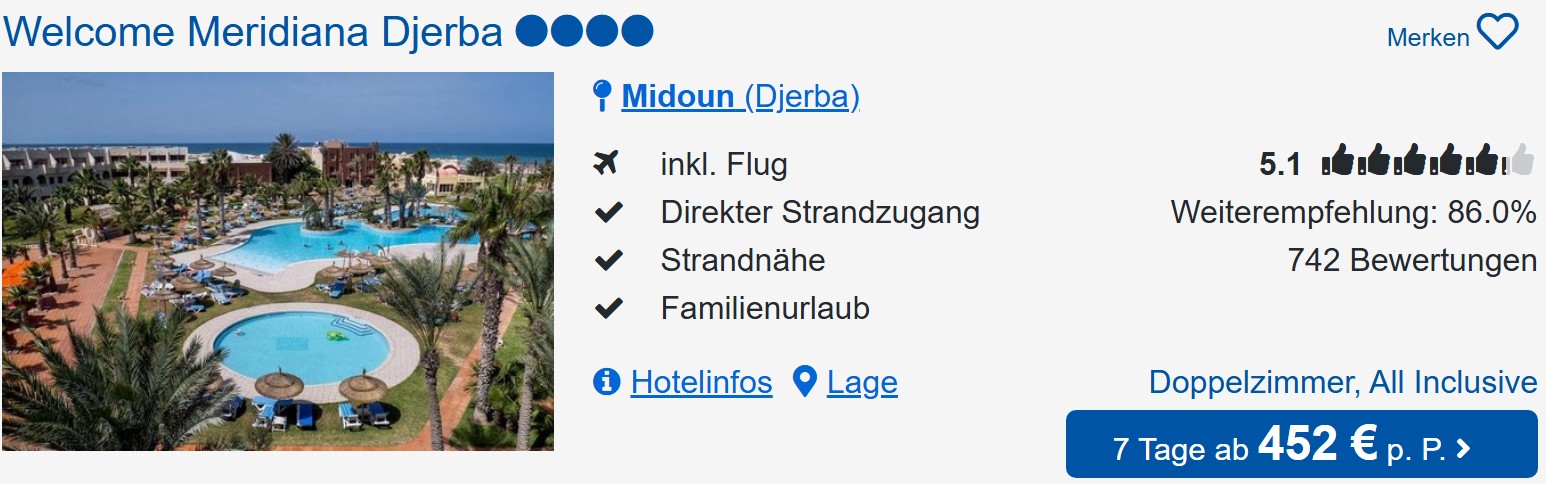Viewport: 1546px width, 484px height.
Task: Click the checkmark beside Strandnähe
Action: 607,260
